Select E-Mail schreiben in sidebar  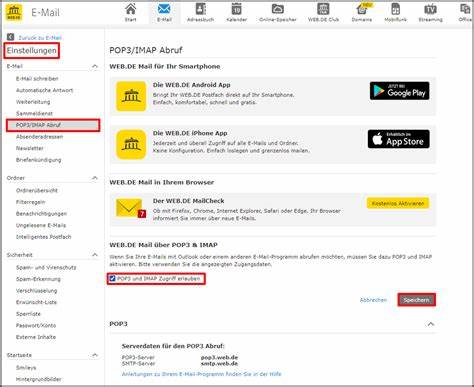pyautogui.click(x=37, y=79)
